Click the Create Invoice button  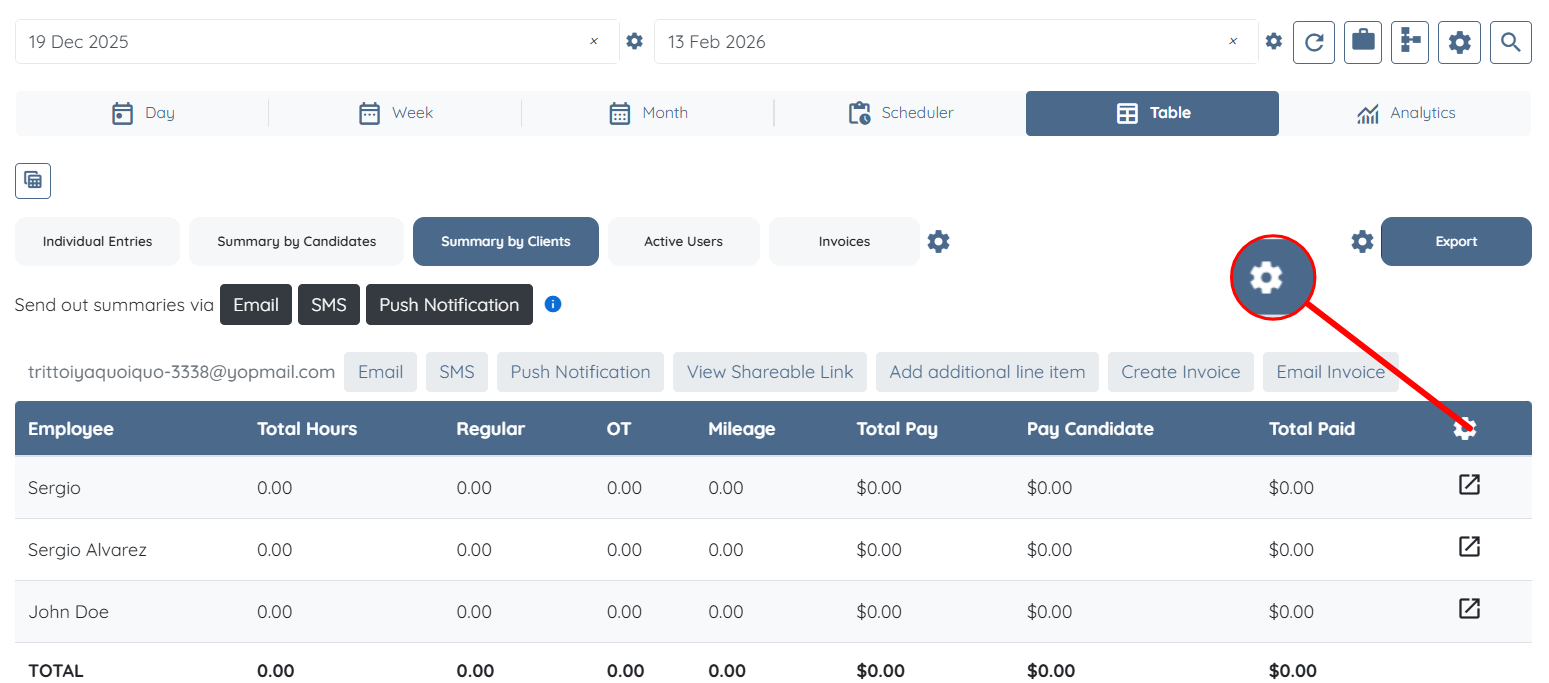[1180, 372]
